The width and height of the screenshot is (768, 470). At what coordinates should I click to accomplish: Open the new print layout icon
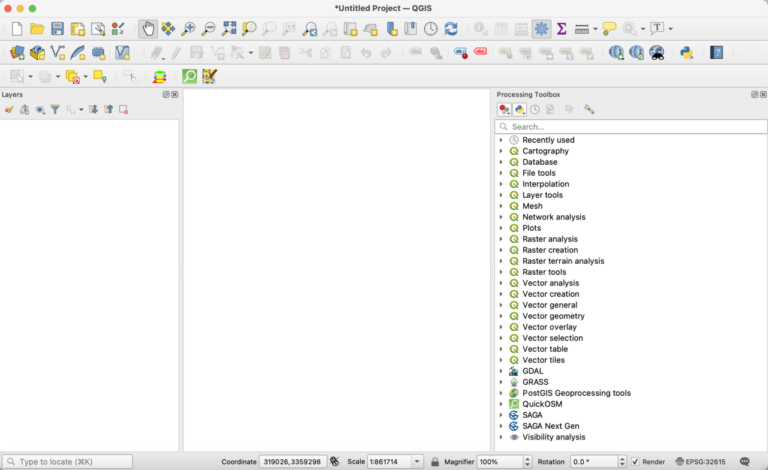(78, 29)
